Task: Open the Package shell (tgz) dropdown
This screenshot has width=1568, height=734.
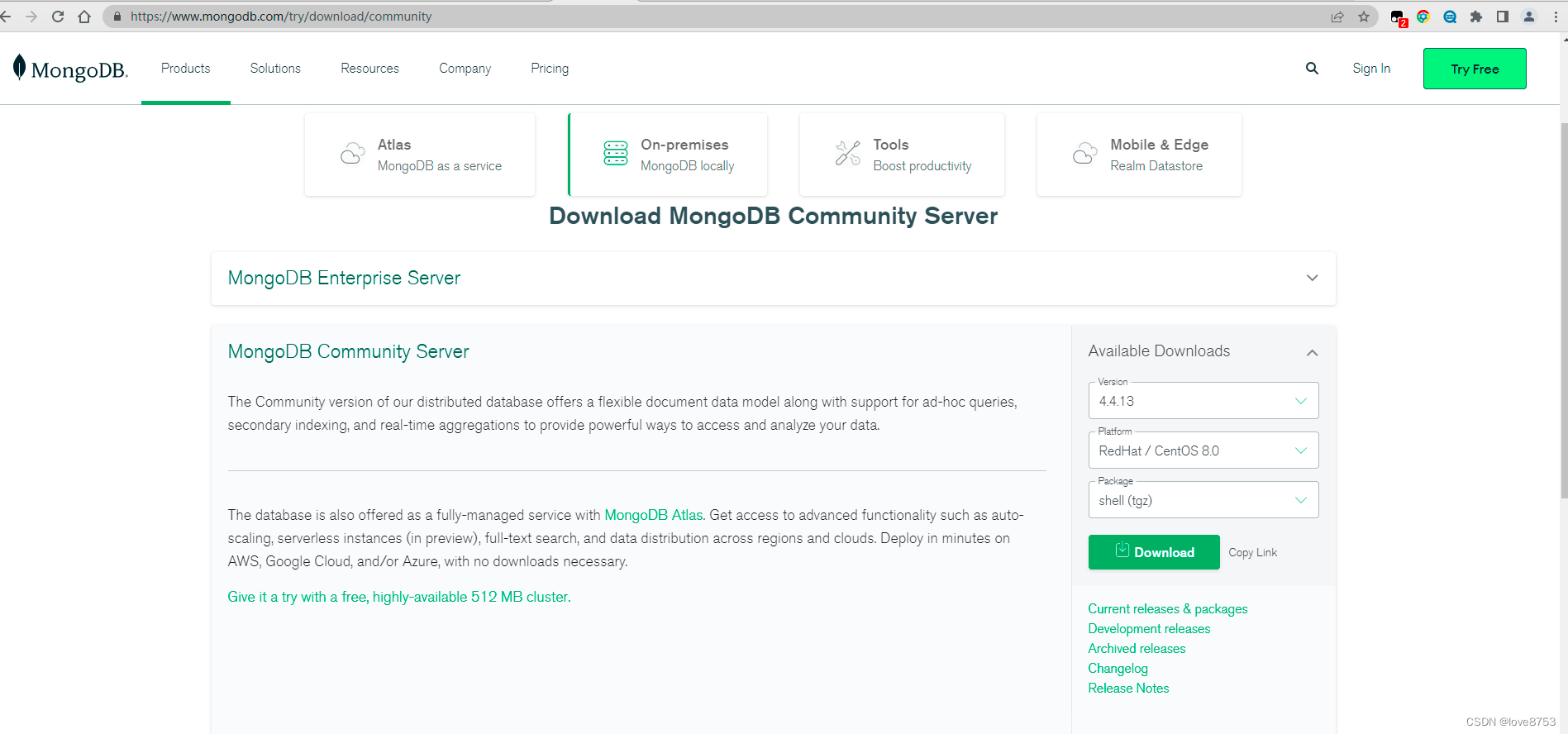Action: pyautogui.click(x=1203, y=500)
